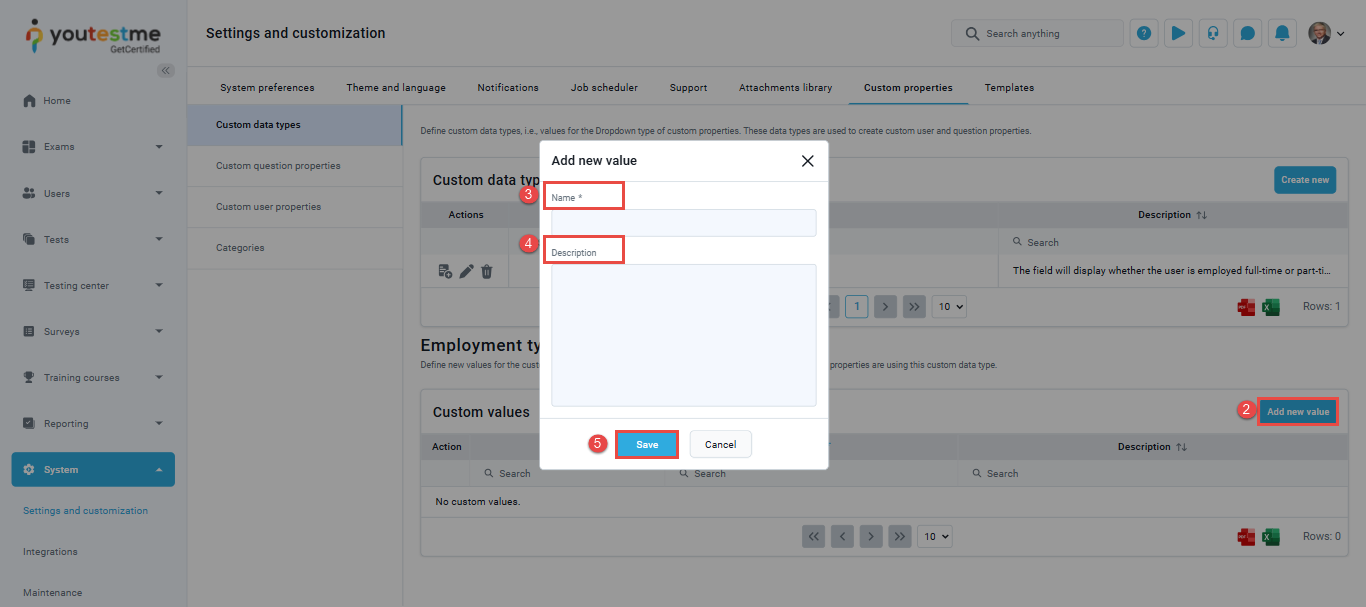Open Settings and customization link

tap(85, 511)
